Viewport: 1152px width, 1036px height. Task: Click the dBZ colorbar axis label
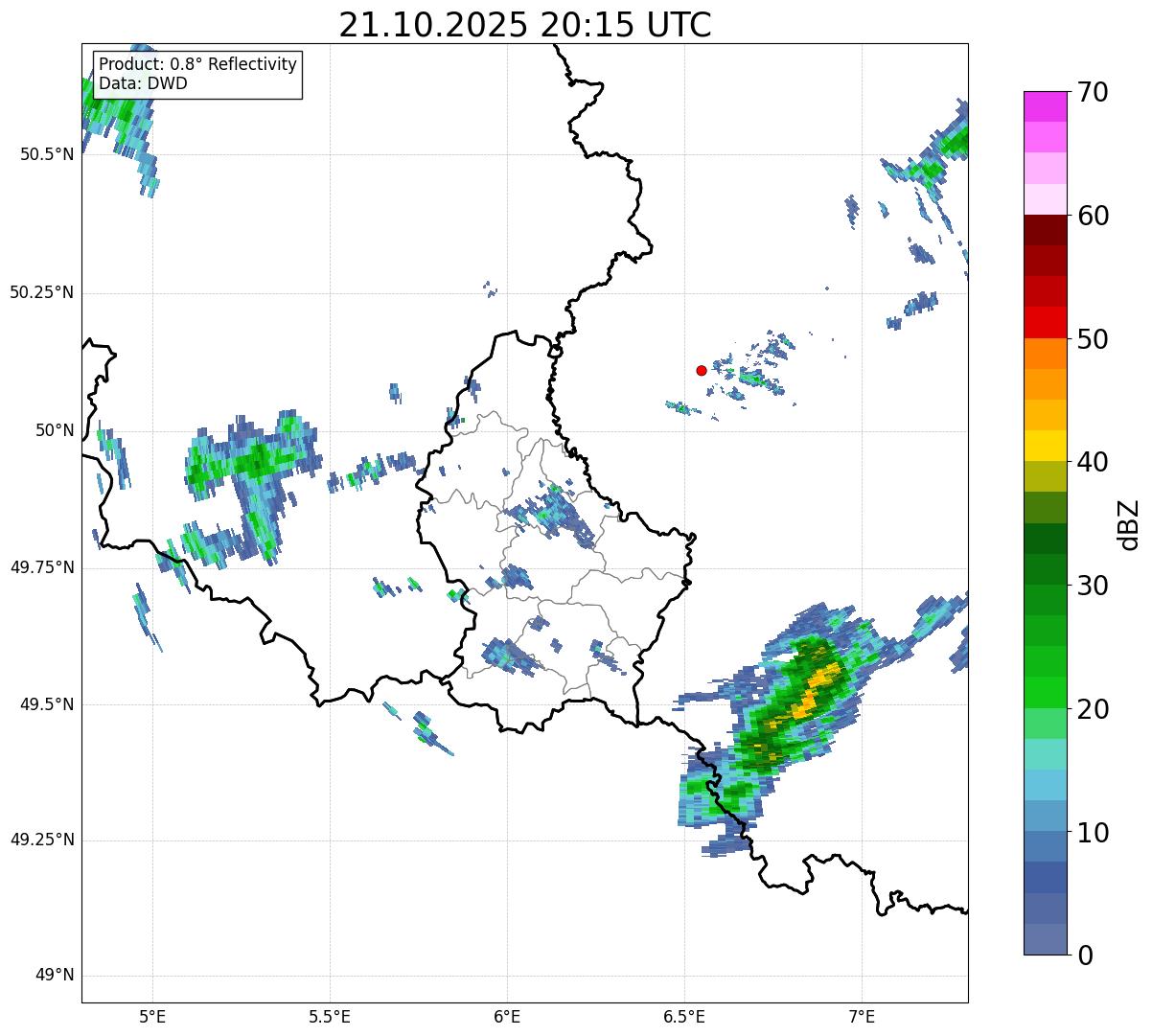(1129, 524)
